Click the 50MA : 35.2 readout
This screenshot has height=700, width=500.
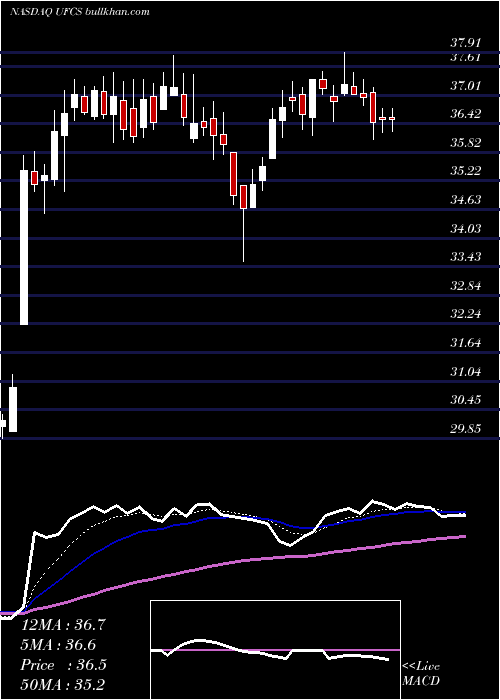click(x=62, y=684)
